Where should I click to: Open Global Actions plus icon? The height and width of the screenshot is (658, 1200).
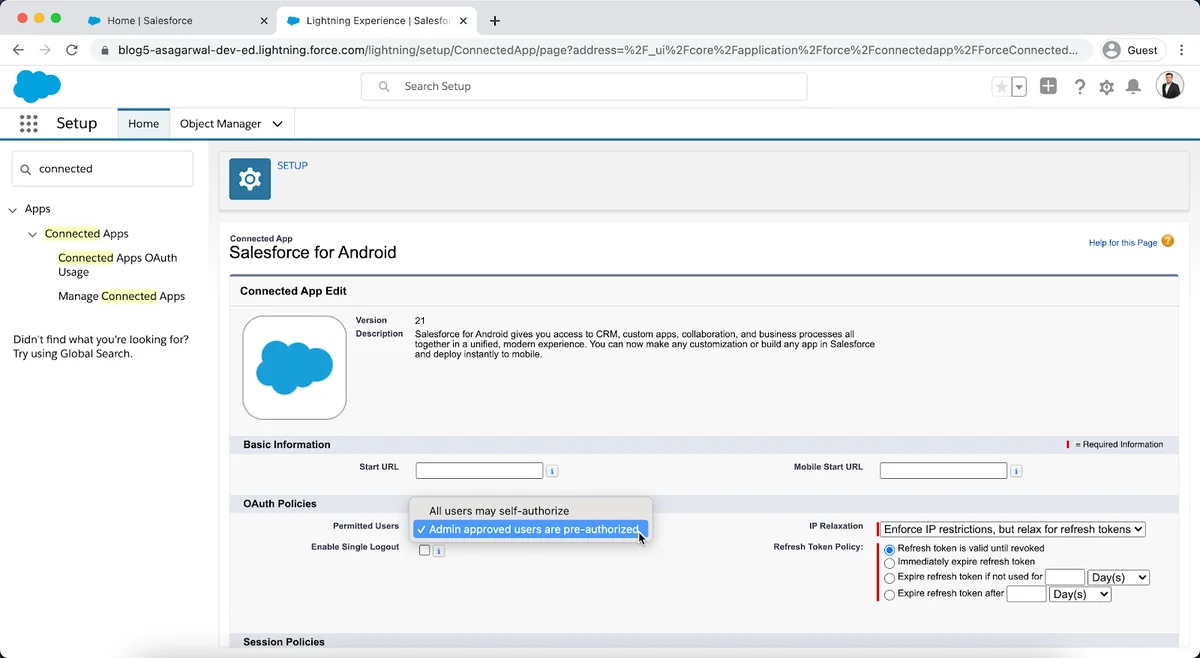[x=1048, y=86]
